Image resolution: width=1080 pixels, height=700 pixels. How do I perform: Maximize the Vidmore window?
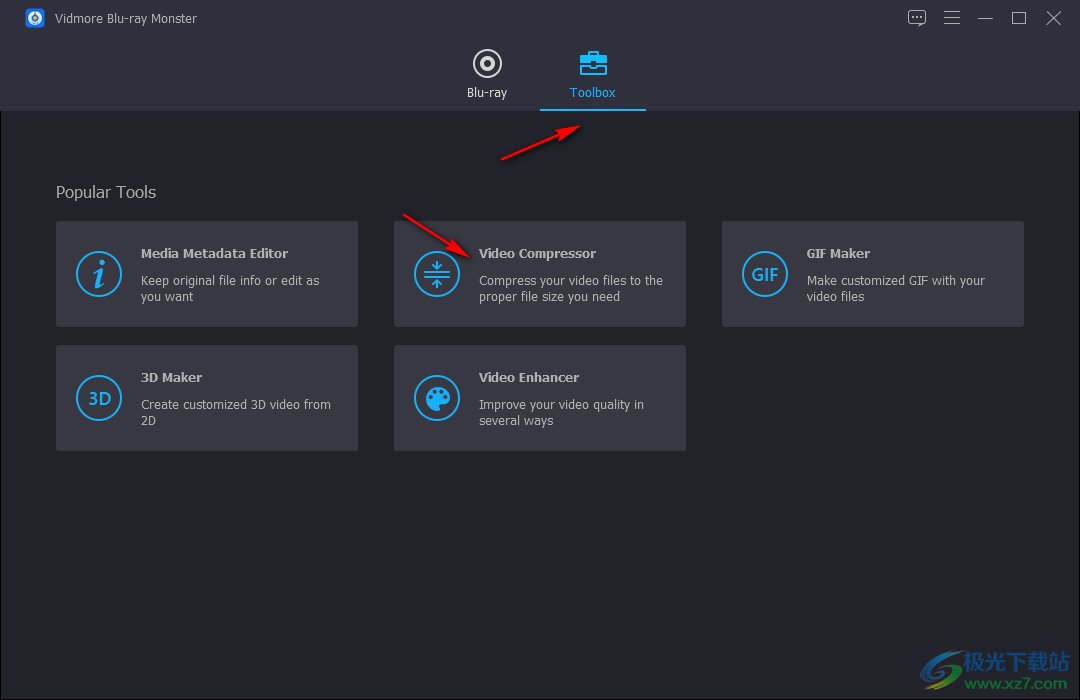[1019, 18]
